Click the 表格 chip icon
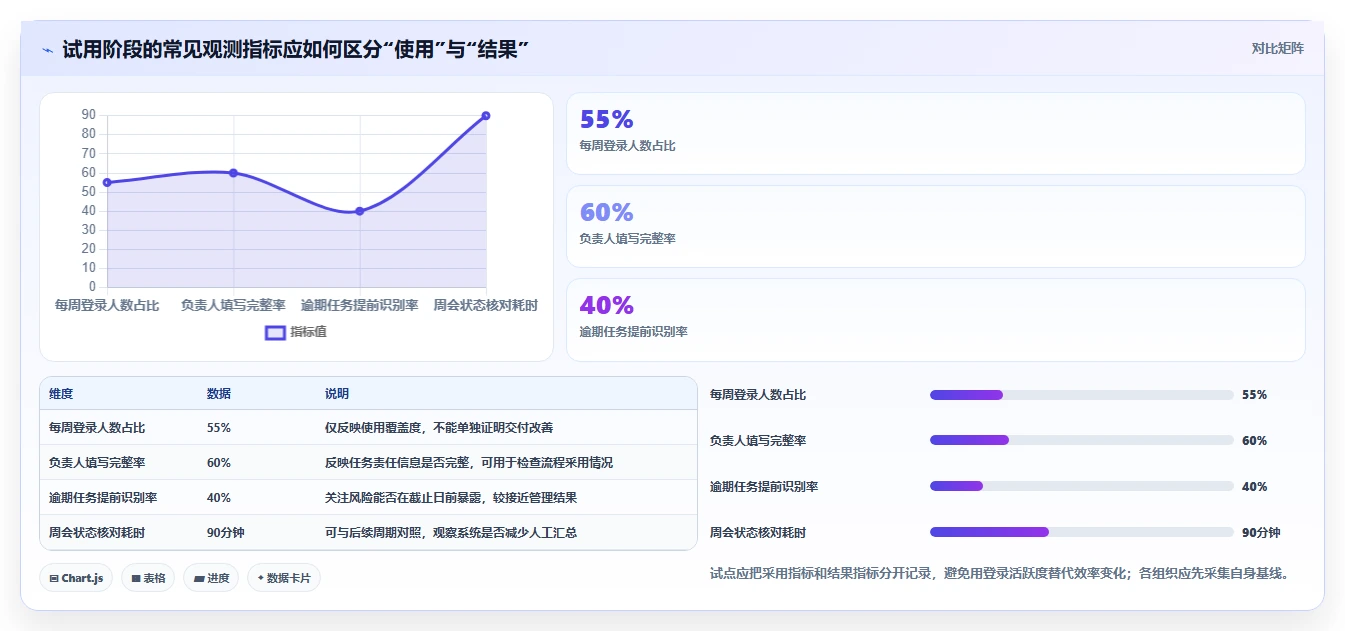 135,578
